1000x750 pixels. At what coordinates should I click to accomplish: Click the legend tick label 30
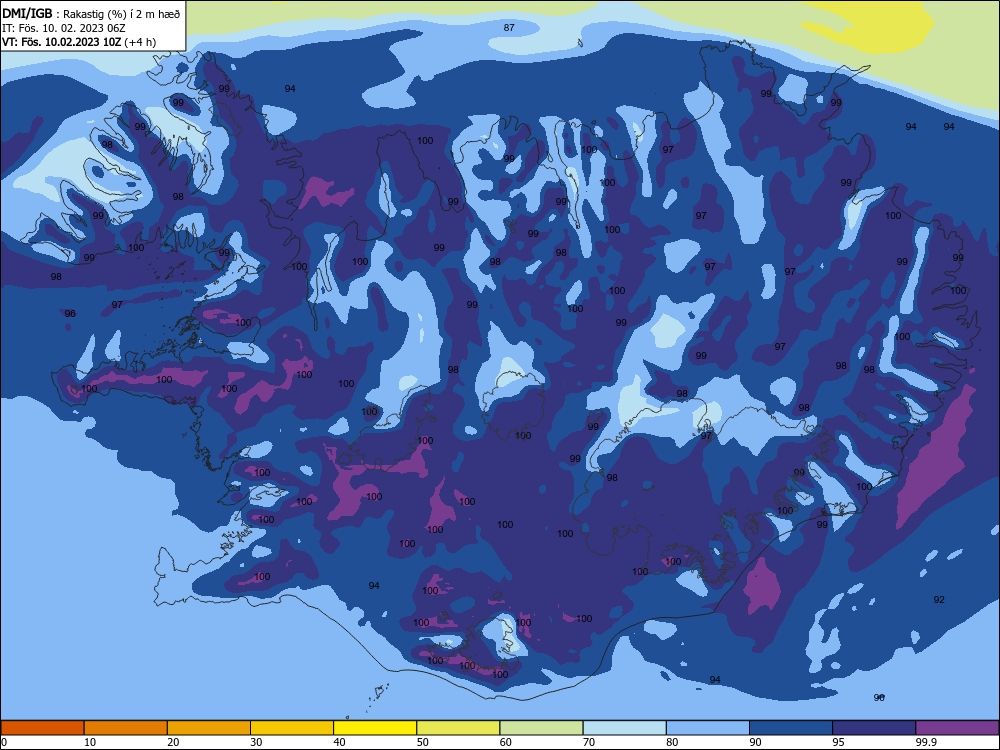[256, 742]
